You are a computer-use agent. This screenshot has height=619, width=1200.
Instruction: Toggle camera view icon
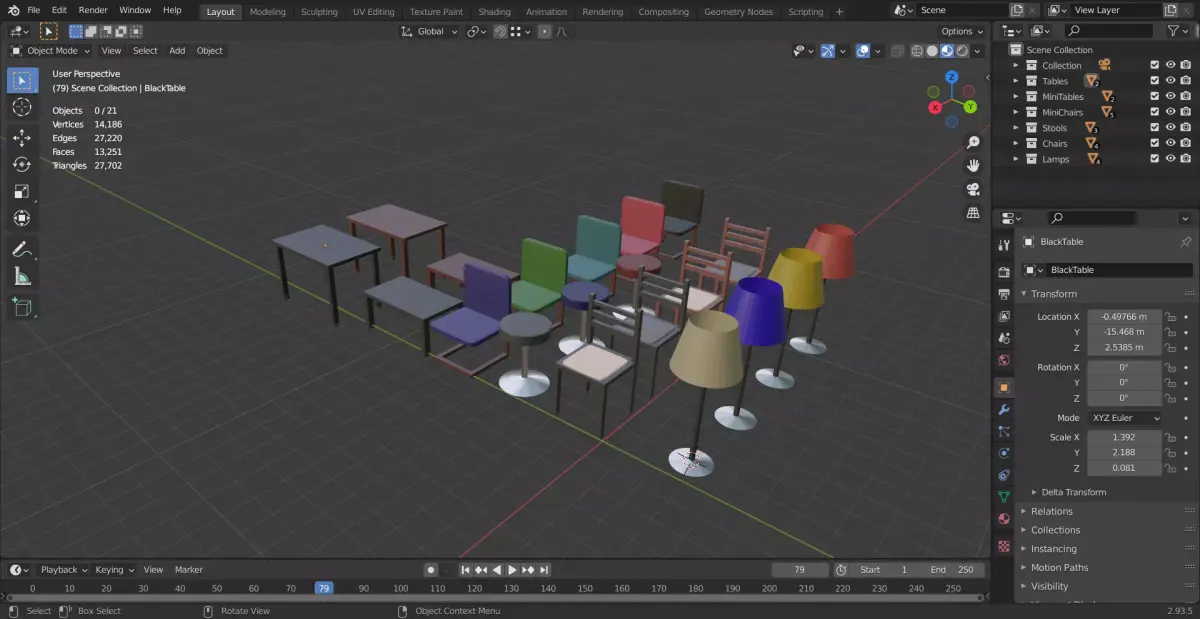[x=973, y=189]
